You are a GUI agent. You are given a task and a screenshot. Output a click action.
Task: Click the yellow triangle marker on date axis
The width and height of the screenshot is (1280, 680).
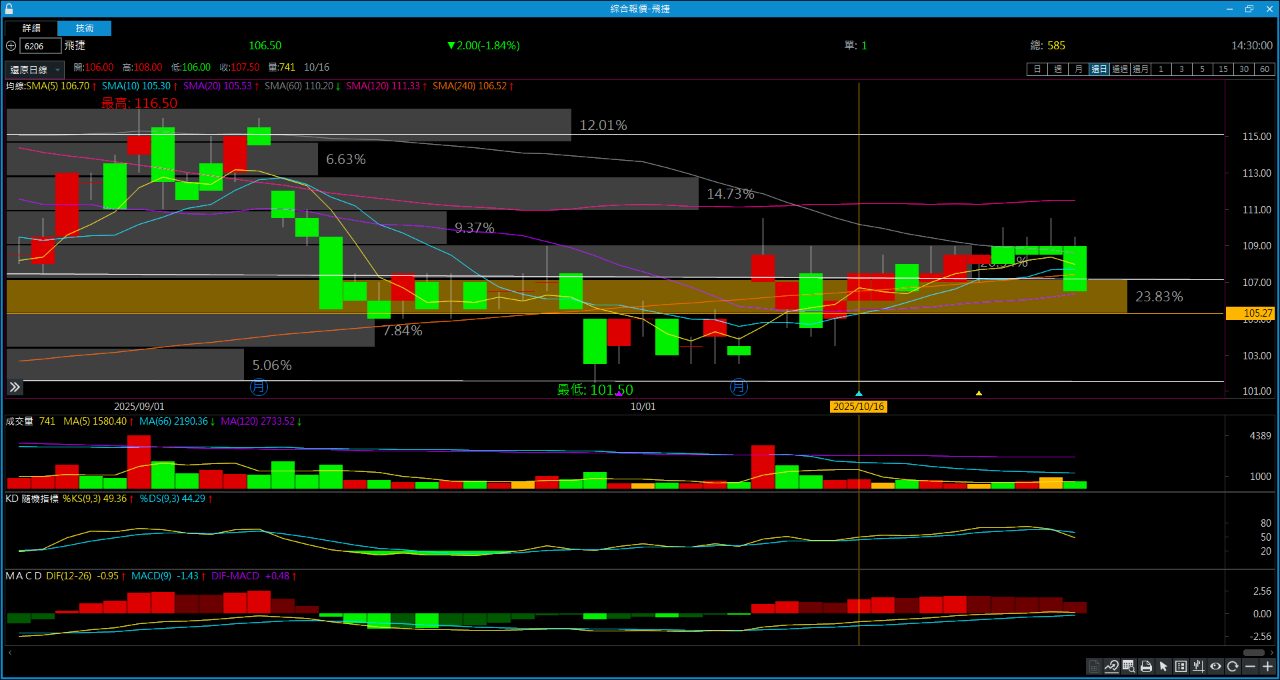click(978, 394)
